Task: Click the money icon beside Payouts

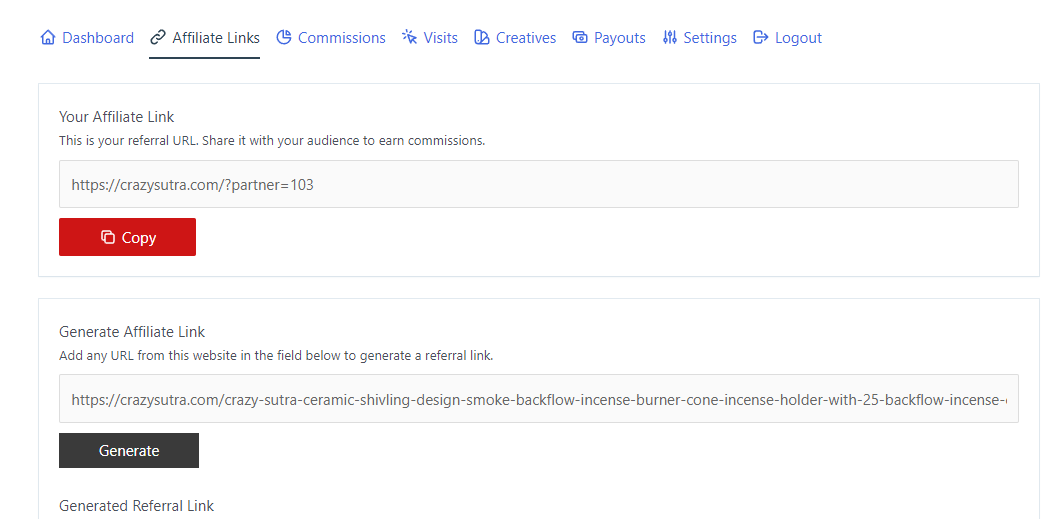Action: (580, 38)
